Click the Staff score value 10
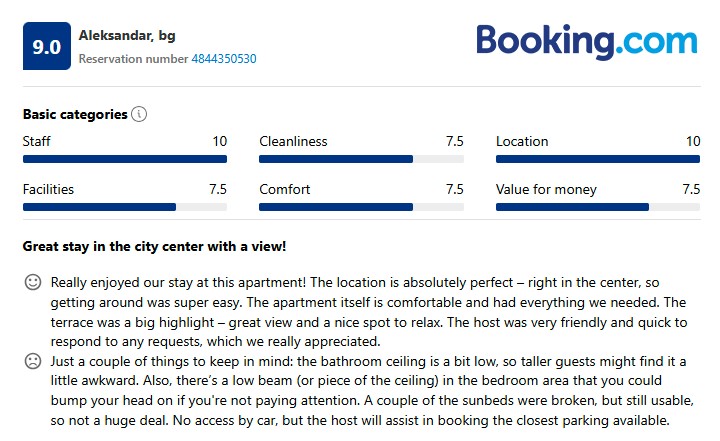720x441 pixels. click(219, 142)
